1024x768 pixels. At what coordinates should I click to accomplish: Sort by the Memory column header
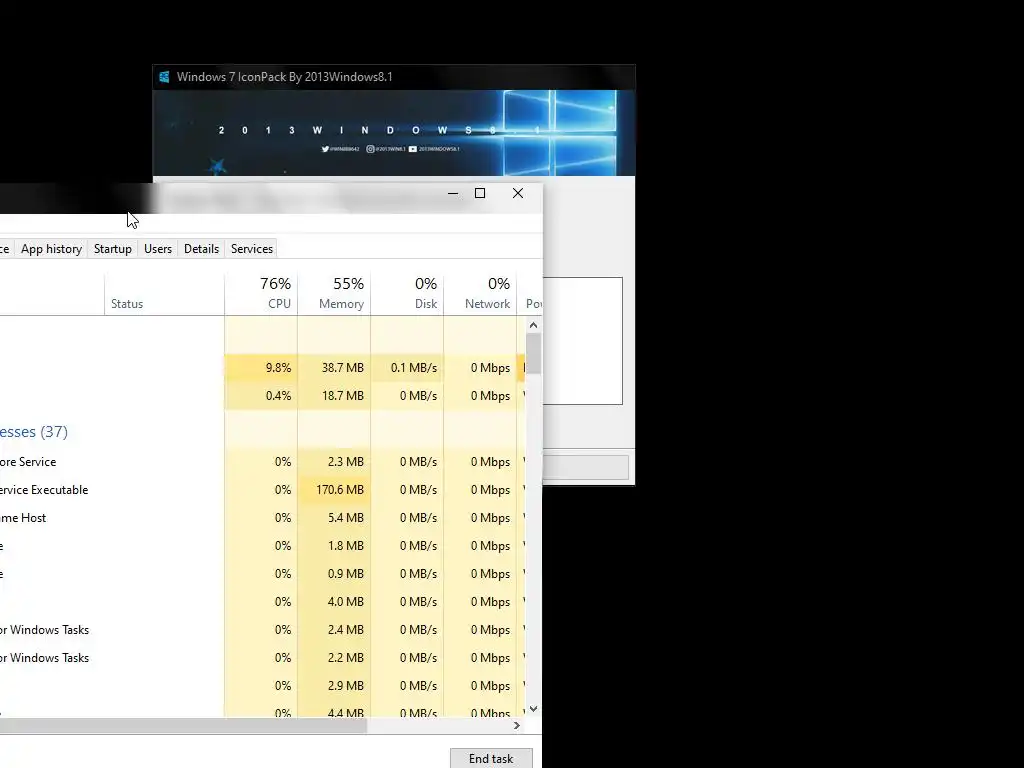[334, 293]
